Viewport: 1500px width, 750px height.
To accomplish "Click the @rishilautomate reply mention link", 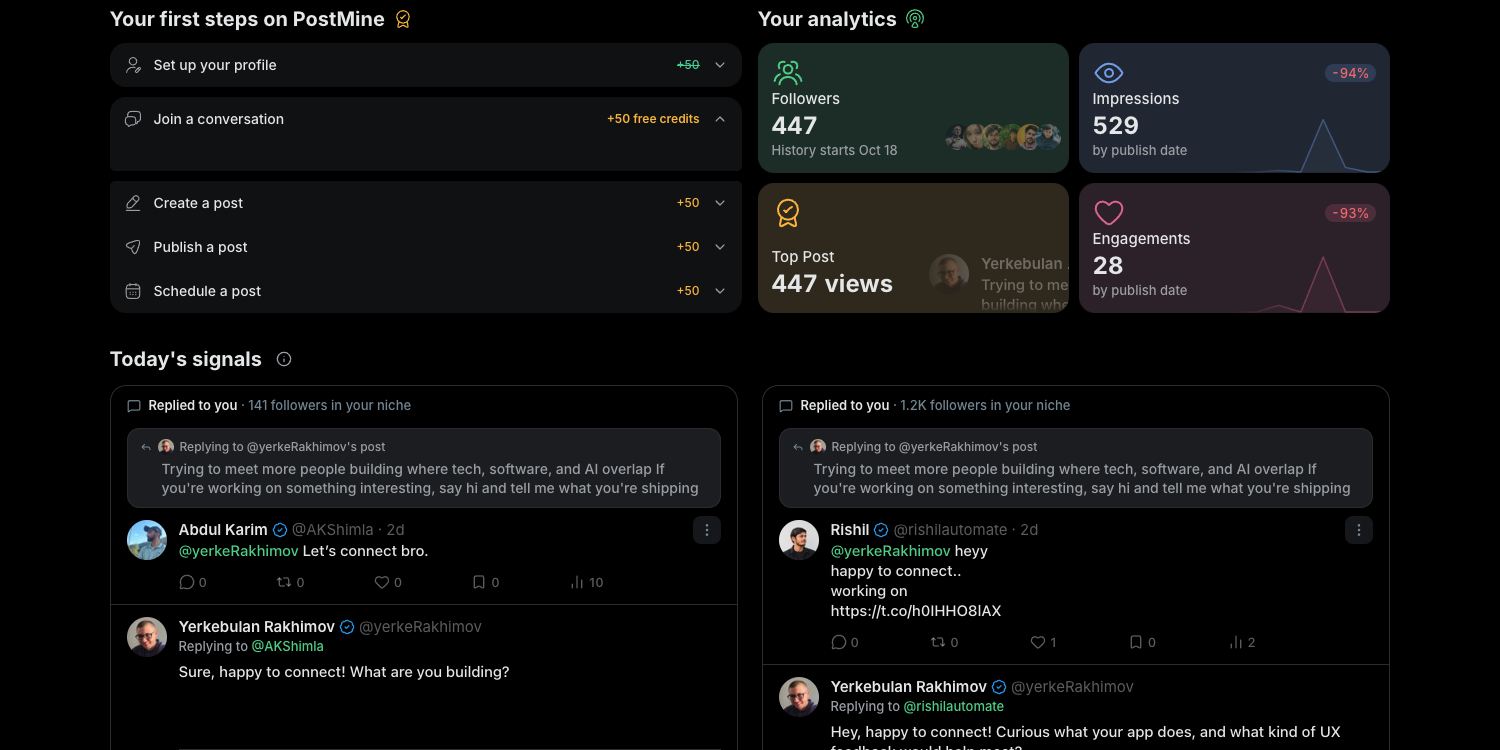I will point(956,707).
